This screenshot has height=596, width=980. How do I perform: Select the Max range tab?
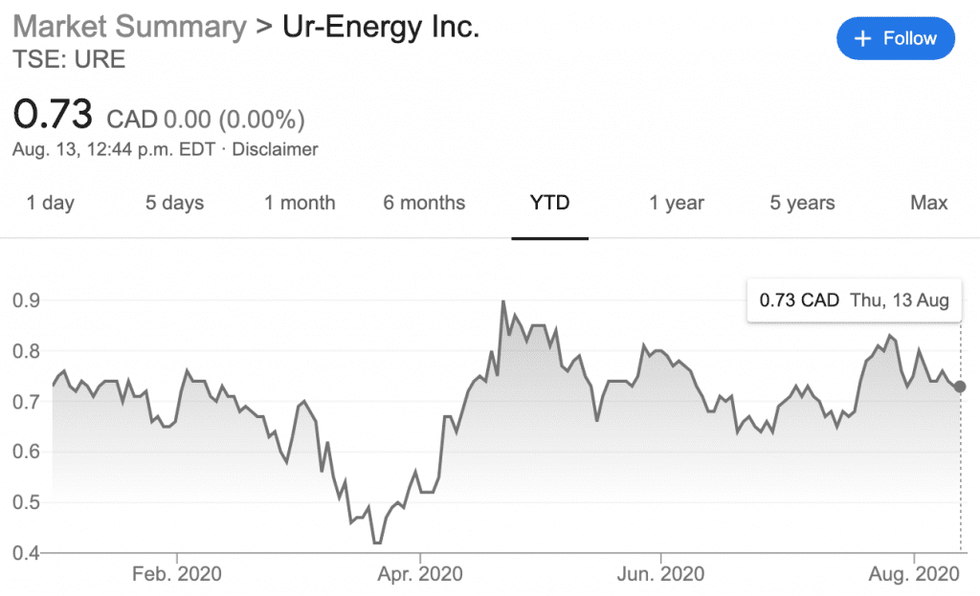928,203
